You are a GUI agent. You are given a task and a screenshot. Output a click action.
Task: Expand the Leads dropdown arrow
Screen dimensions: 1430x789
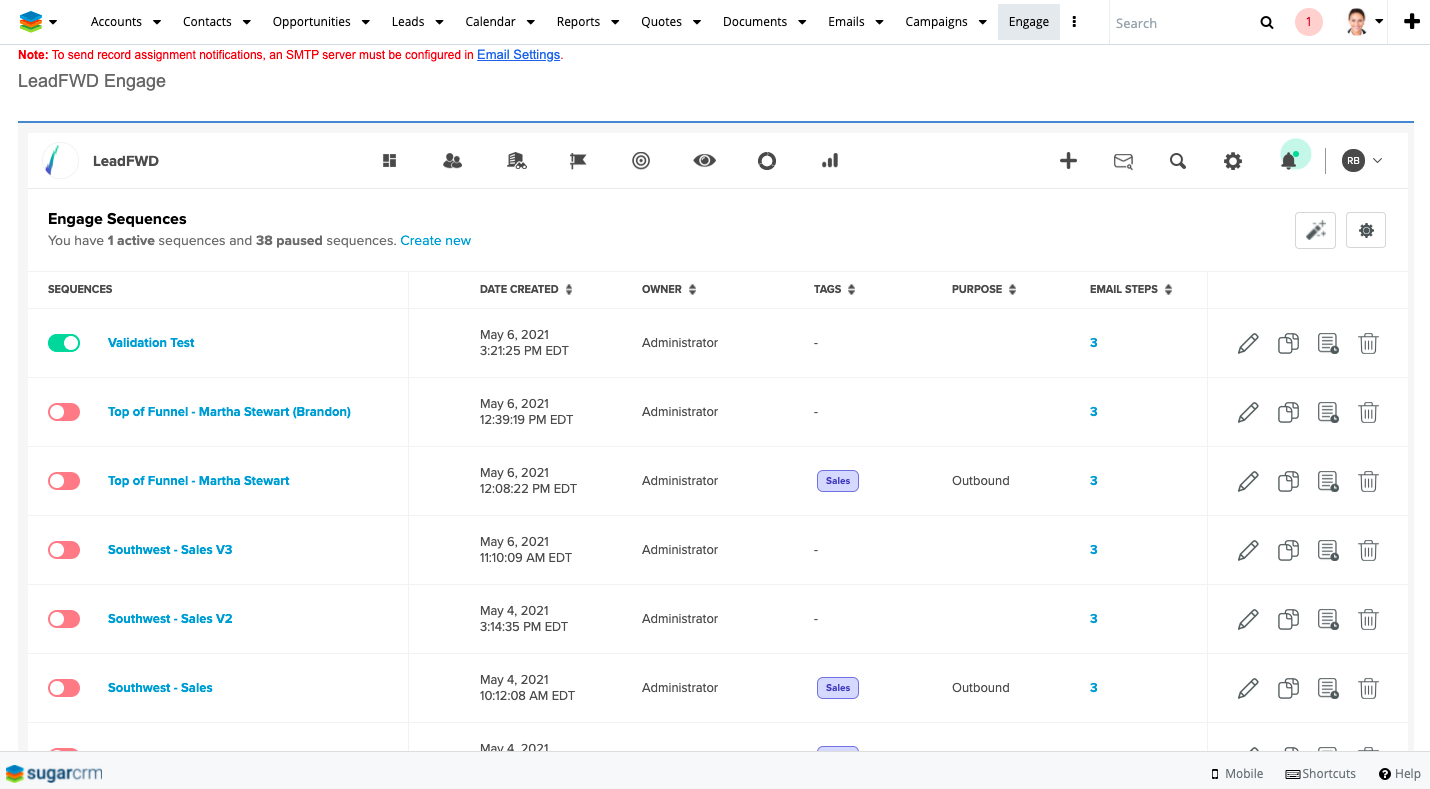439,22
